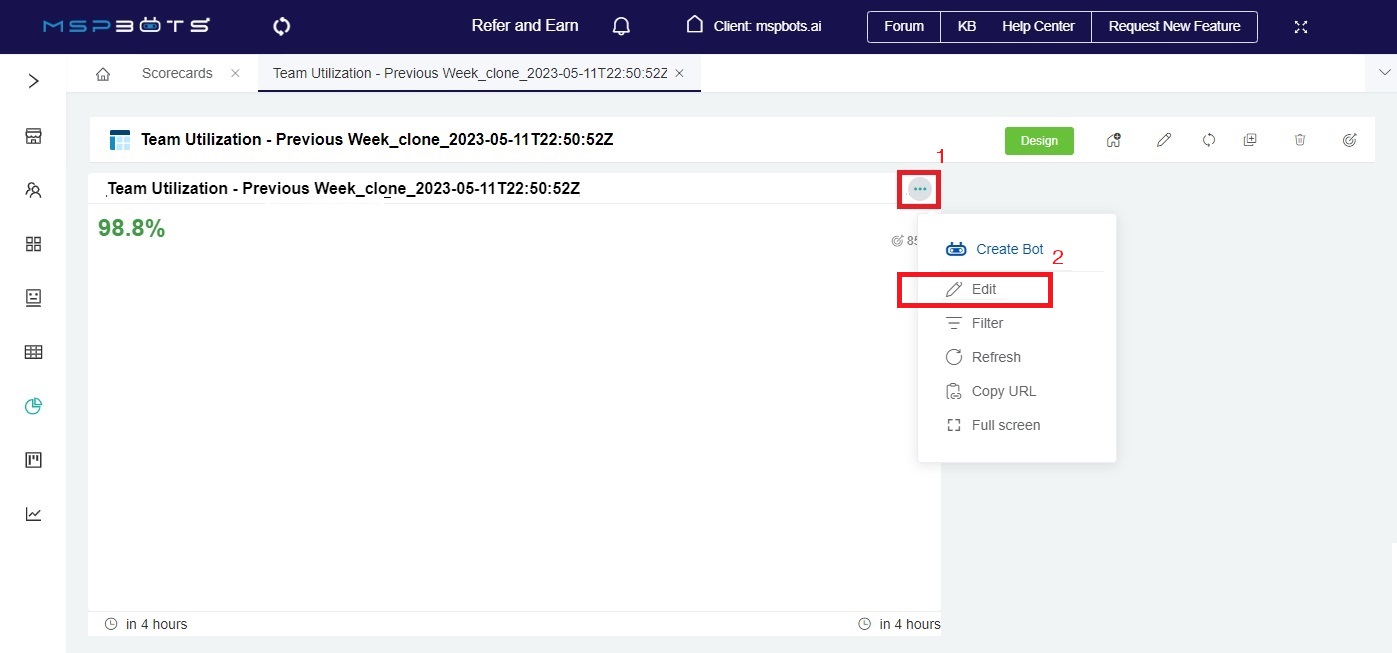Expand the left sidebar navigation
Image resolution: width=1397 pixels, height=653 pixels.
click(34, 81)
